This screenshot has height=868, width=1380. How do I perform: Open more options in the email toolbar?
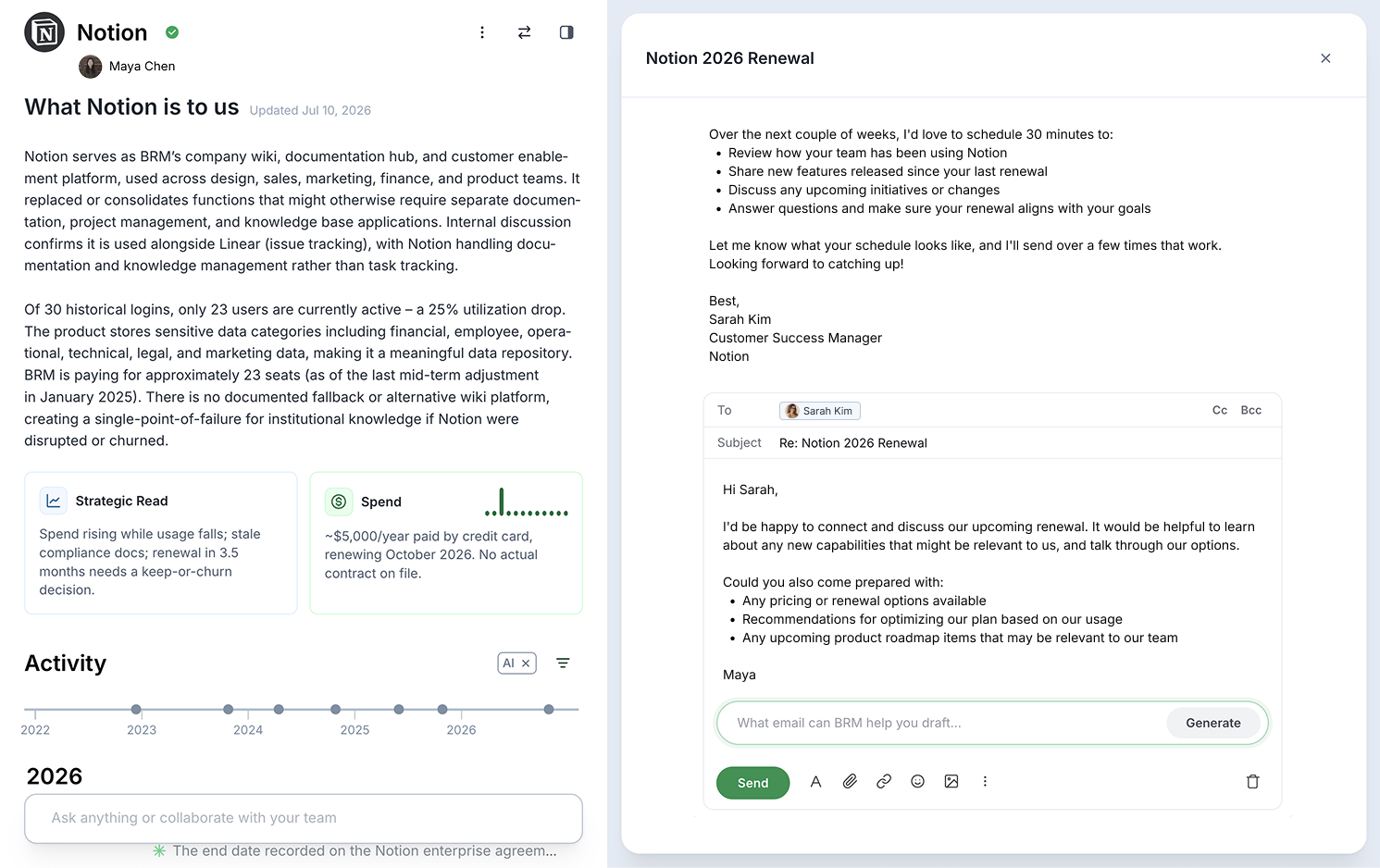click(x=985, y=782)
